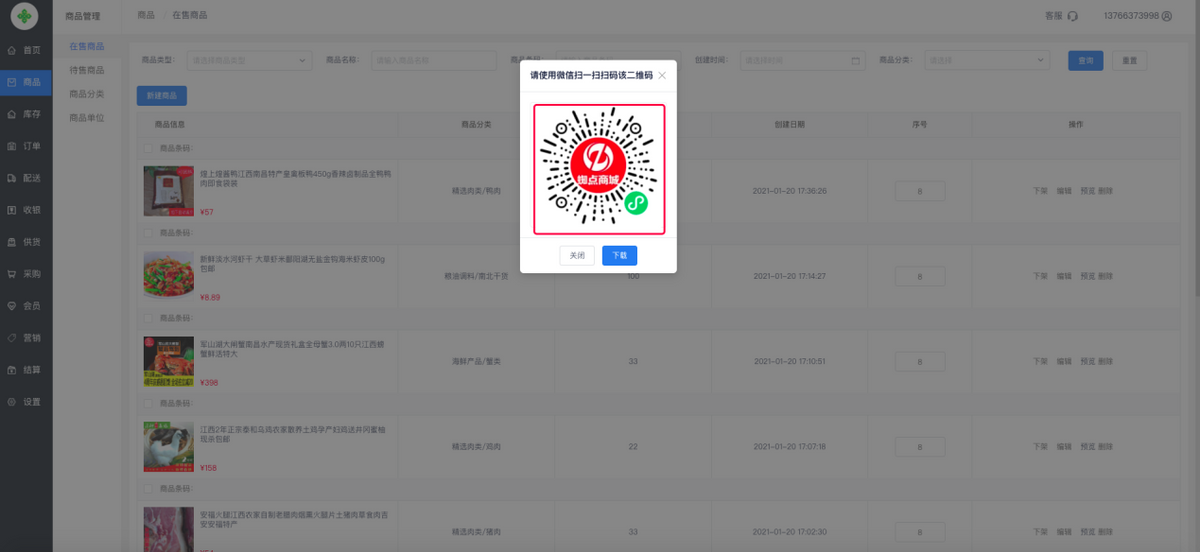Click the 序号 input in 新鲜淡水河虾干 row
The width and height of the screenshot is (1200, 552).
tap(920, 275)
